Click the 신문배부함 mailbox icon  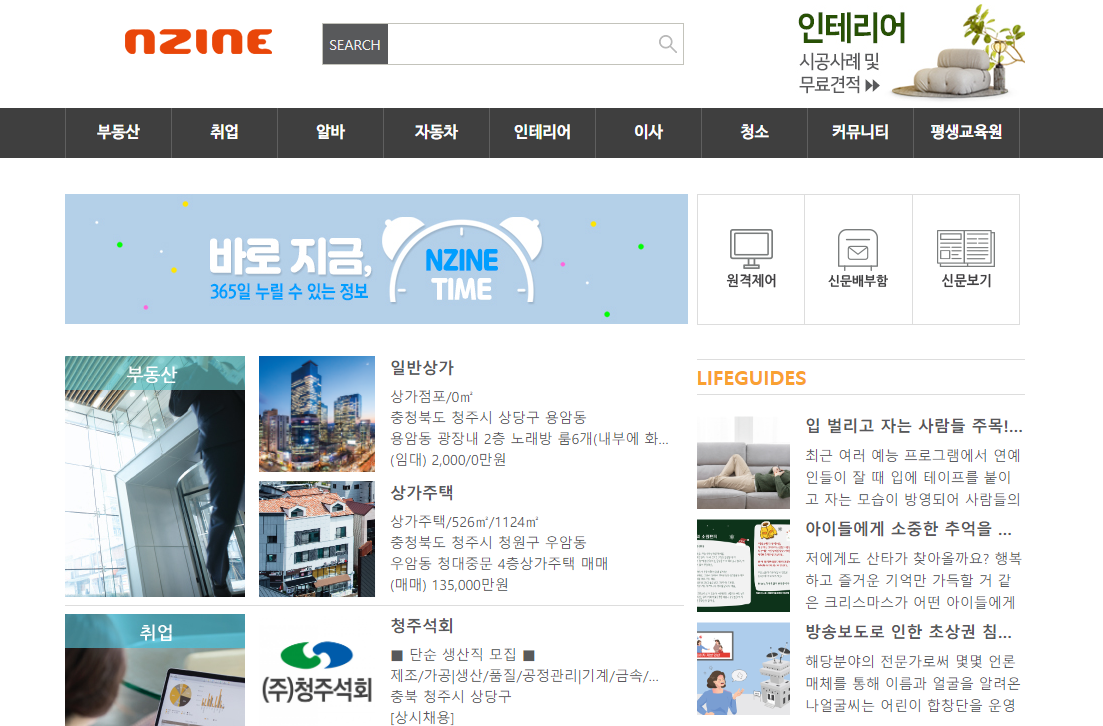click(858, 248)
